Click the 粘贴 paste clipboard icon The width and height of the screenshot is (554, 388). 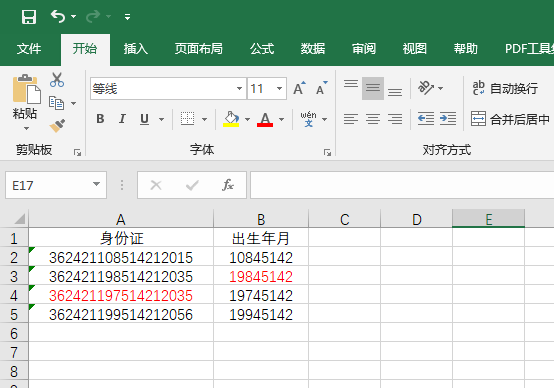click(x=26, y=89)
